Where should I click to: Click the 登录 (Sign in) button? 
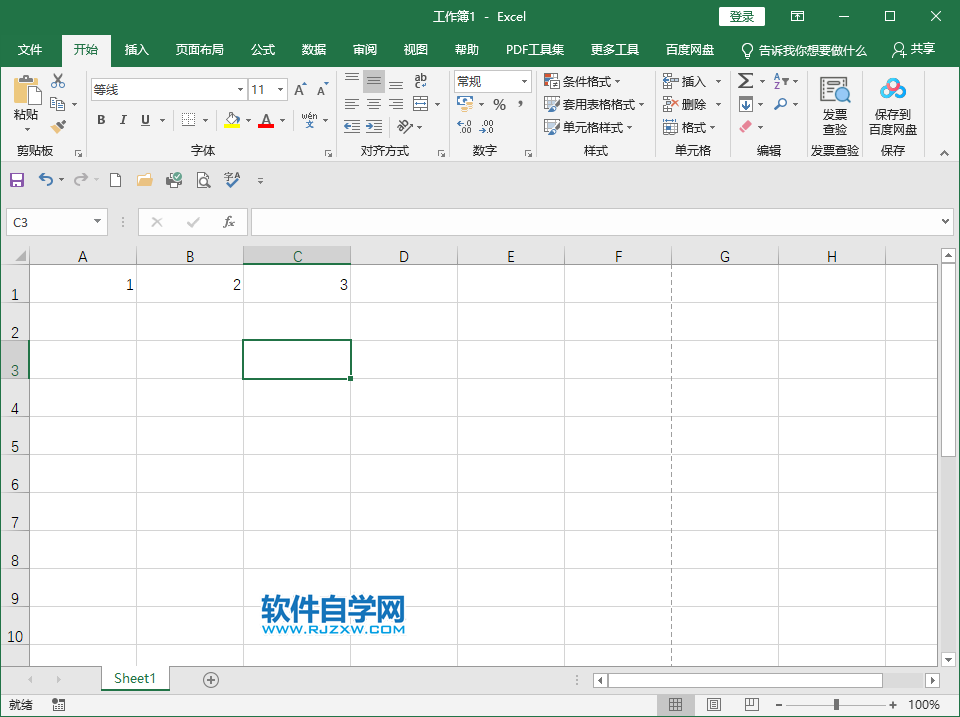742,16
